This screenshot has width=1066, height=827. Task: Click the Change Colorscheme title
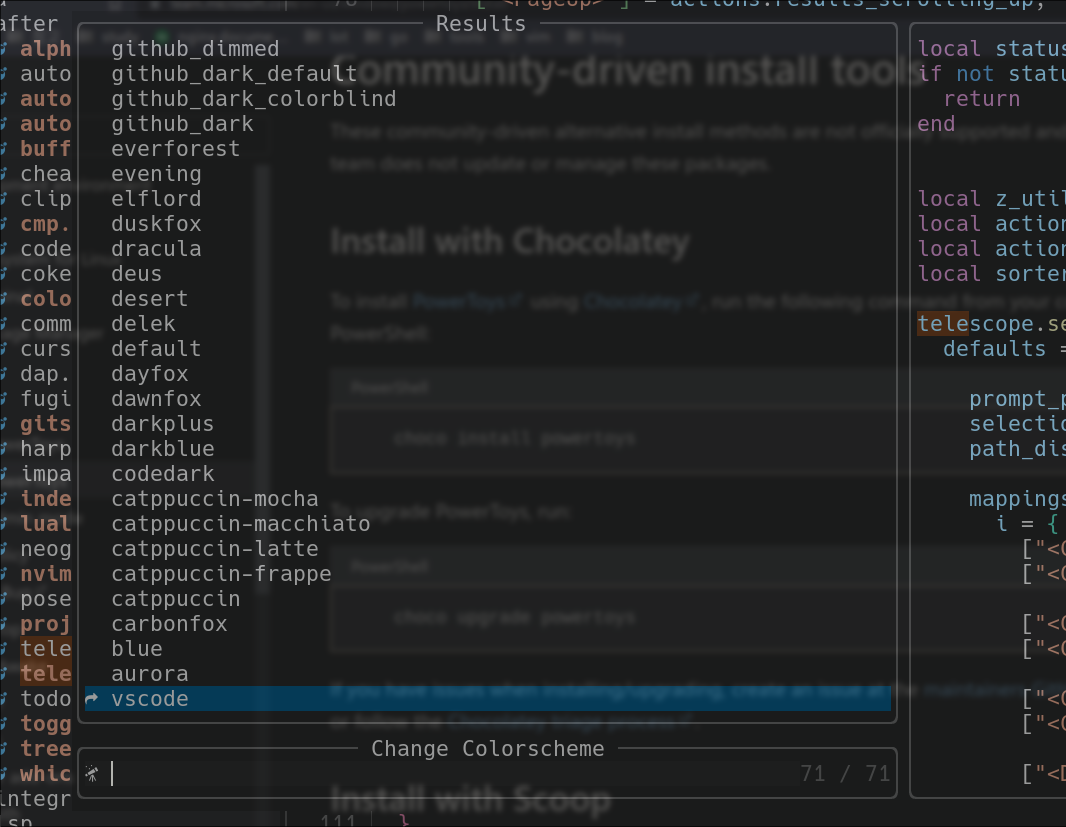coord(487,749)
